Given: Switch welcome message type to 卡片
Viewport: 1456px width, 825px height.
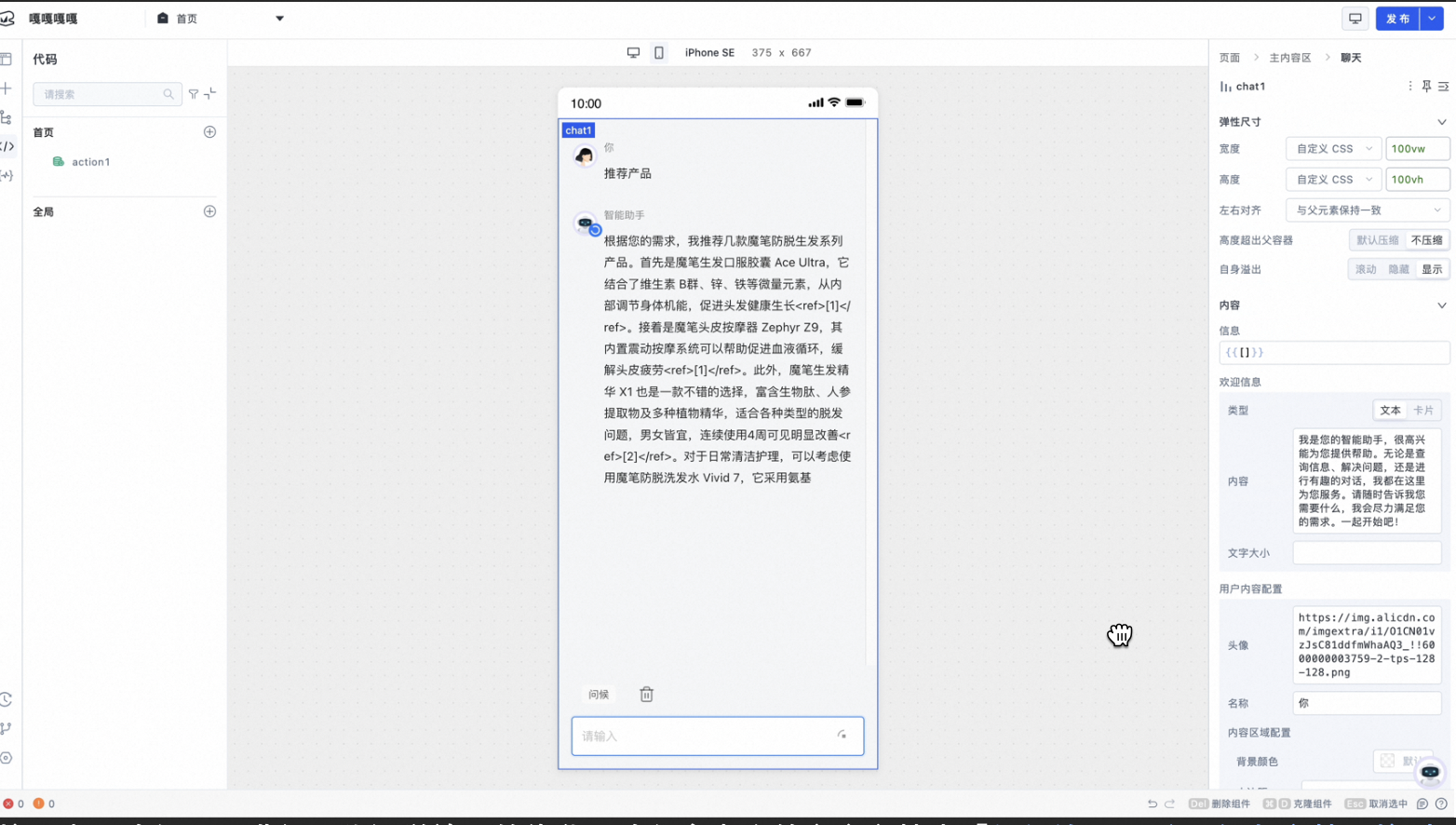Looking at the screenshot, I should point(1425,410).
